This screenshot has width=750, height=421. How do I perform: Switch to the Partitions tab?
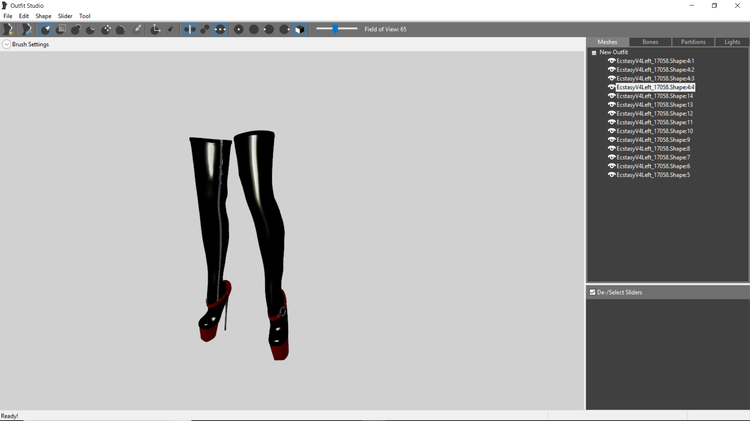tap(693, 42)
